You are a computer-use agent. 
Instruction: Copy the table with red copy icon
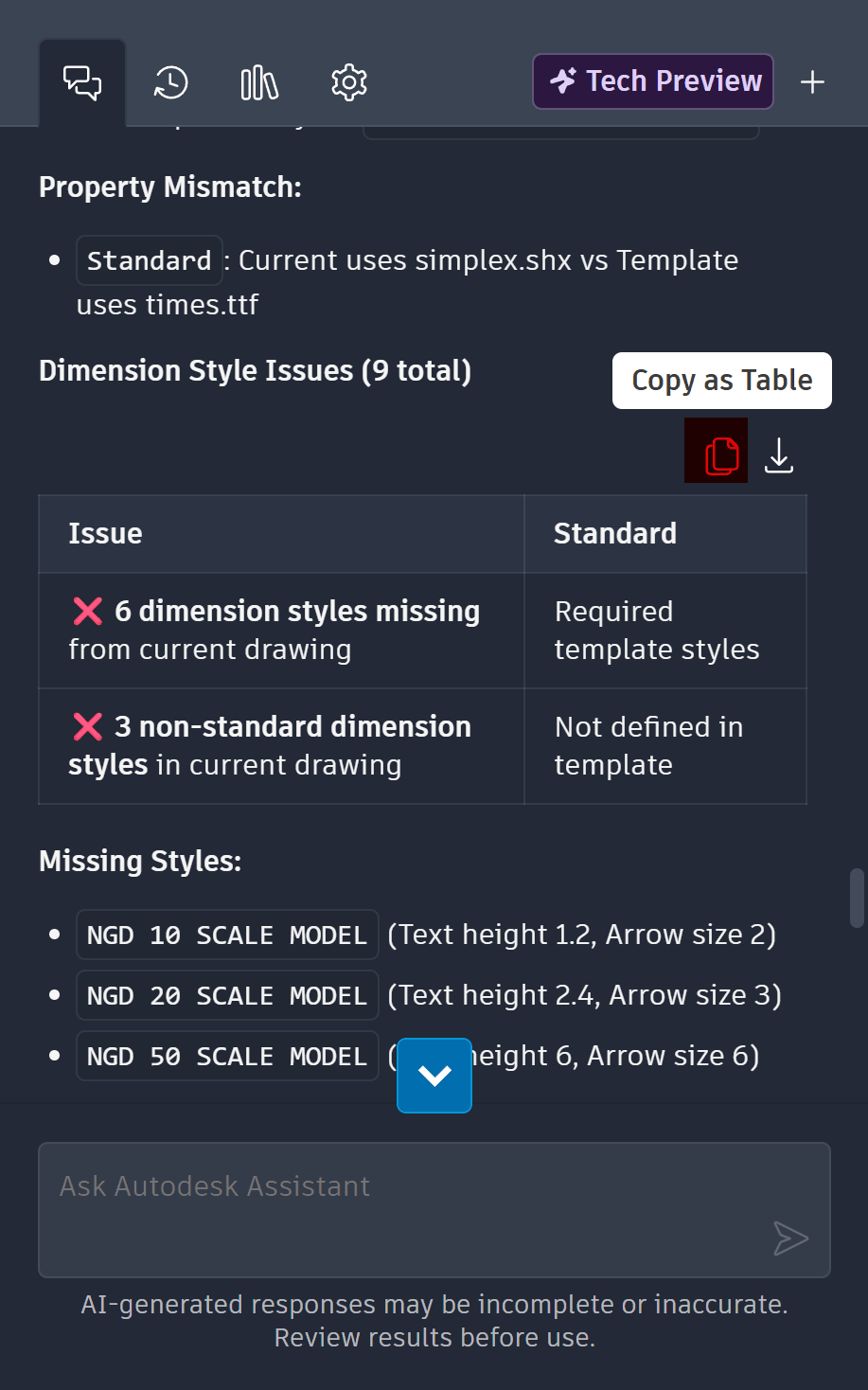[717, 451]
